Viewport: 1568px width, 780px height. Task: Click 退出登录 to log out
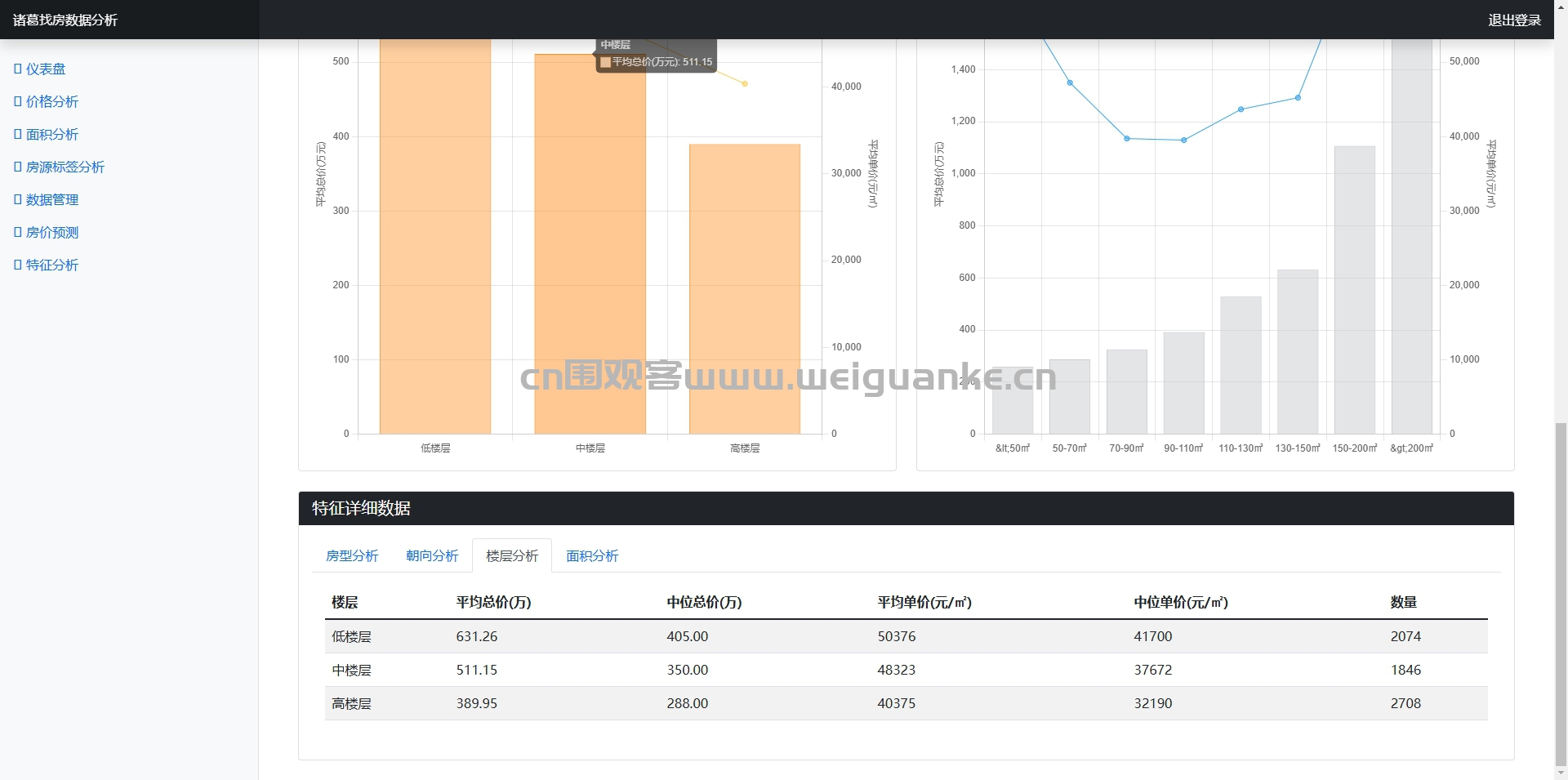point(1514,20)
